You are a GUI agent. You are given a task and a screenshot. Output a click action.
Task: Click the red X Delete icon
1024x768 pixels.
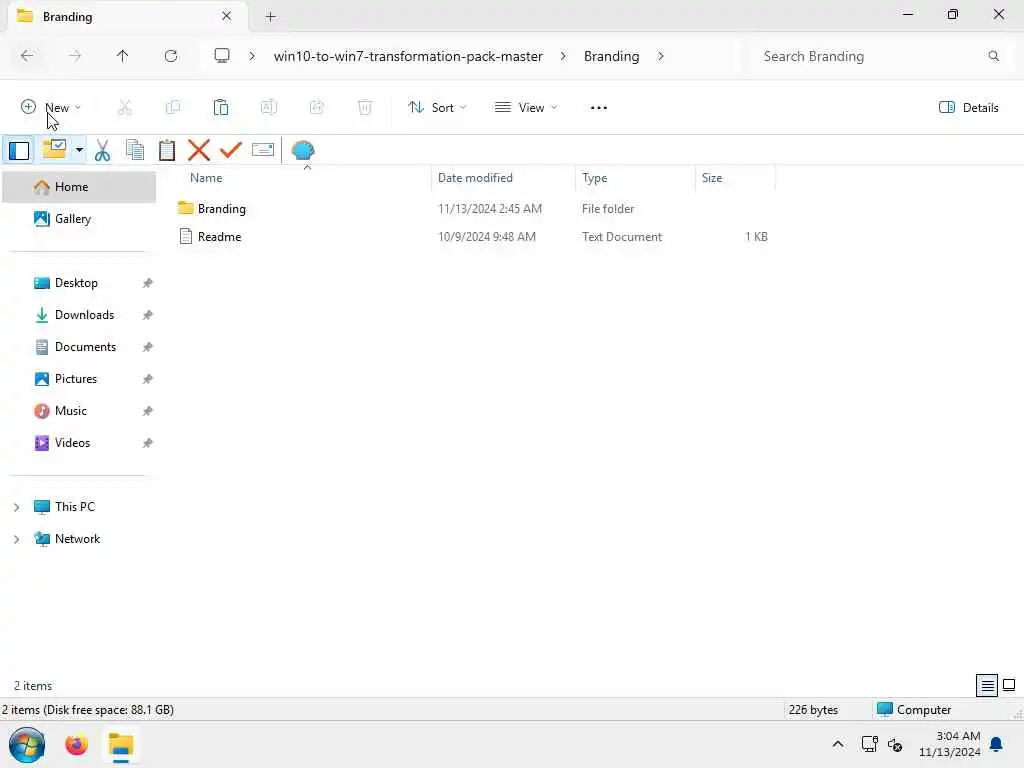coord(199,151)
